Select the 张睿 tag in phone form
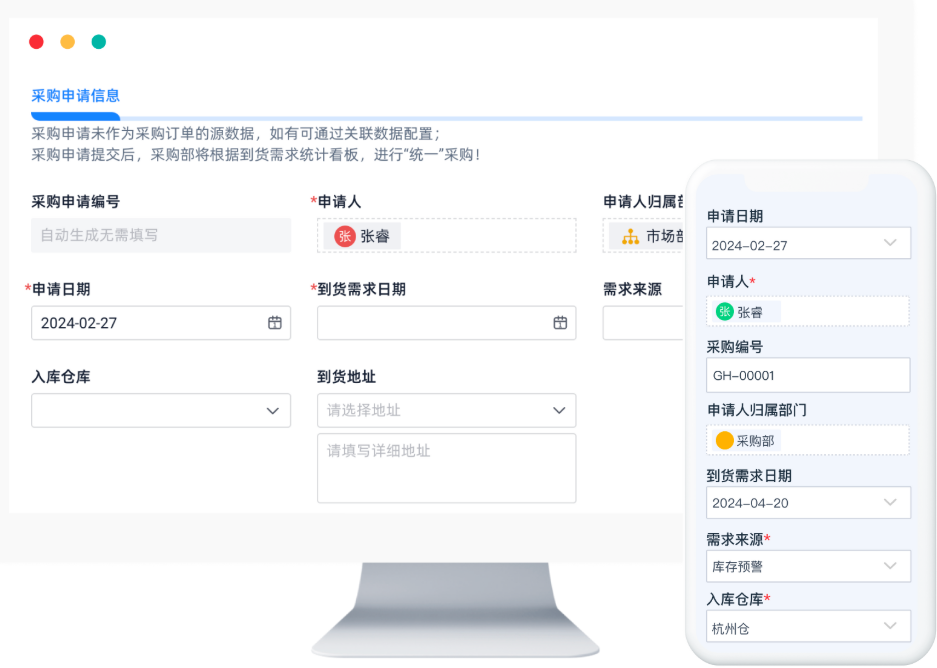Viewport: 937px width, 668px height. (746, 312)
